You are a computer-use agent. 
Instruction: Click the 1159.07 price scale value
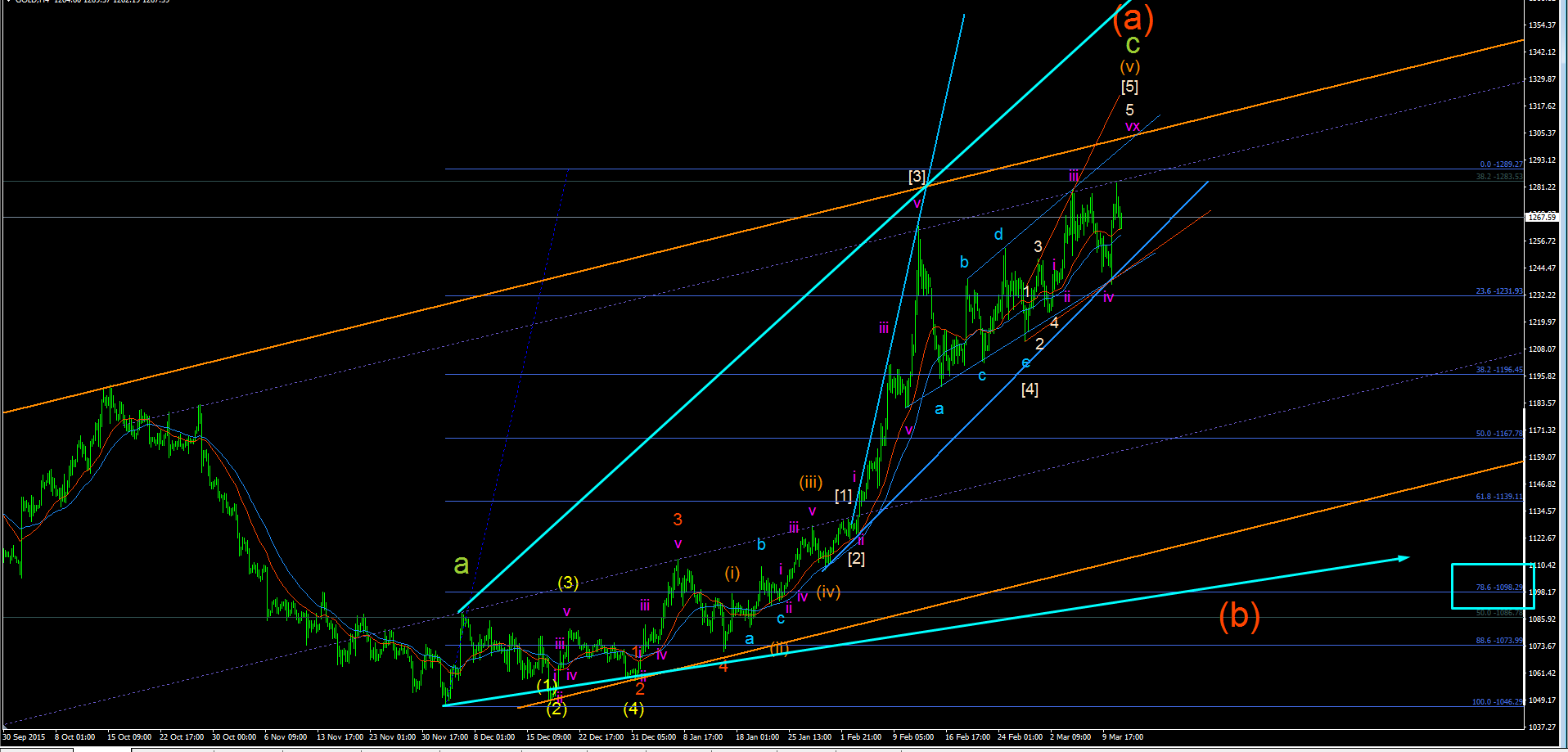(1543, 457)
